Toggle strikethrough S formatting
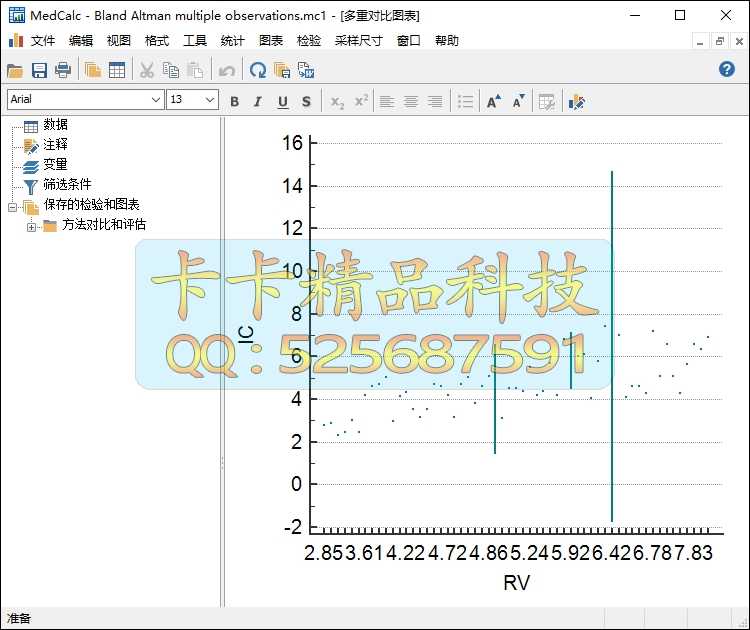The image size is (750, 630). click(x=306, y=101)
